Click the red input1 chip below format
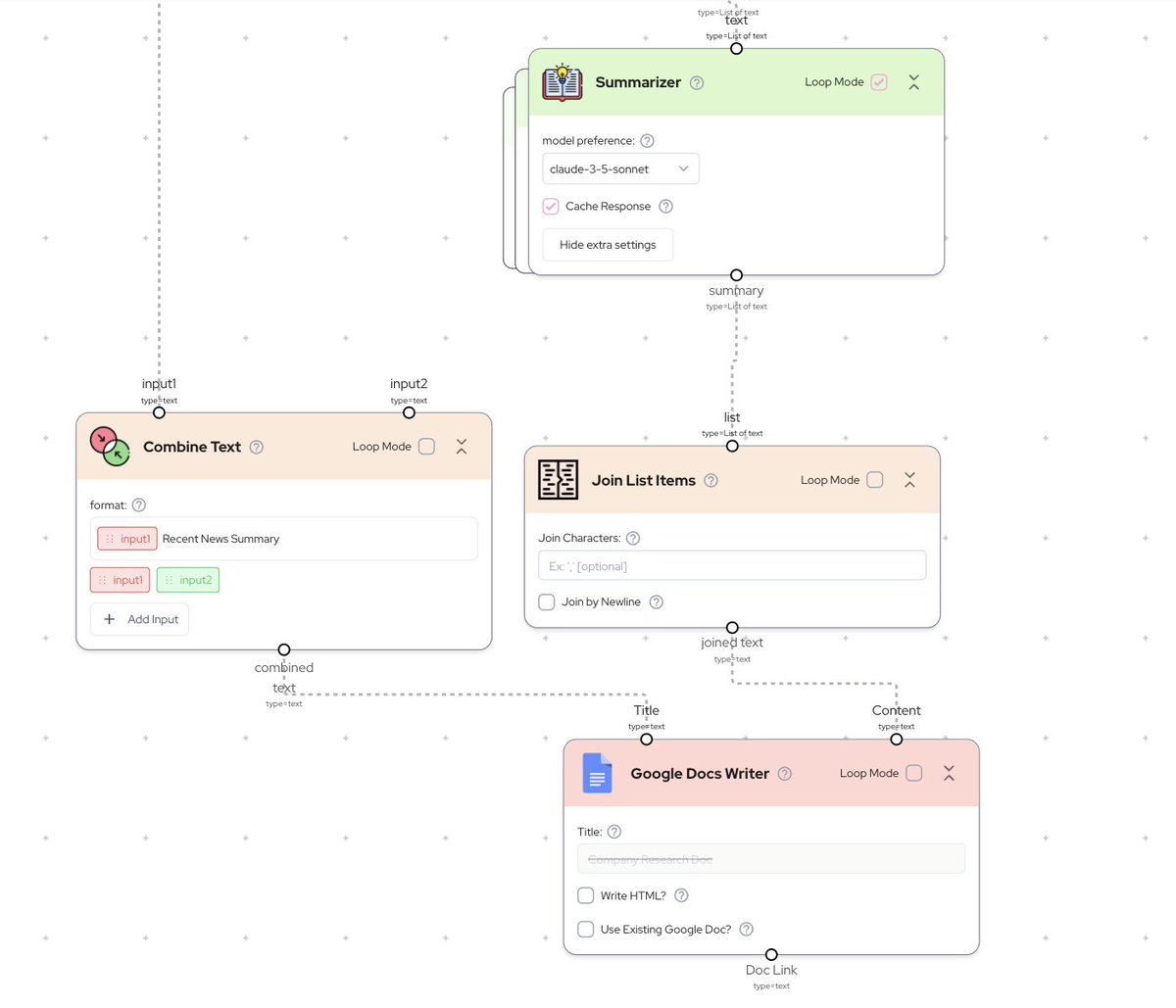This screenshot has width=1176, height=1008. (x=120, y=580)
